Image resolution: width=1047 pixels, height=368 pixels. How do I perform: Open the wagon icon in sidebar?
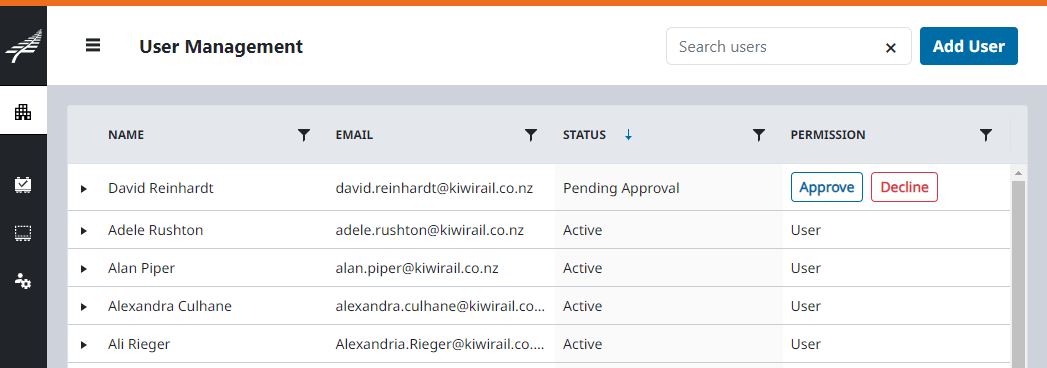pyautogui.click(x=23, y=233)
